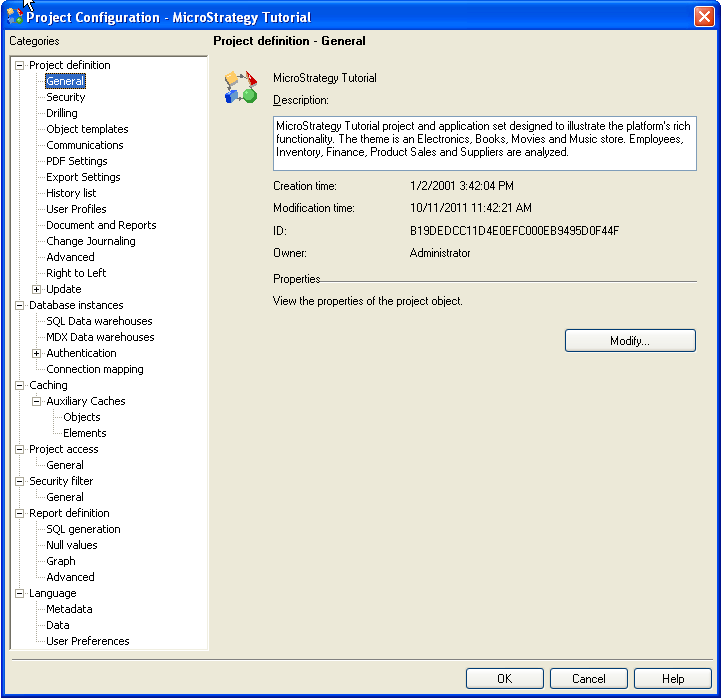The width and height of the screenshot is (722, 699).
Task: Select General under Security filter
Action: tap(65, 497)
